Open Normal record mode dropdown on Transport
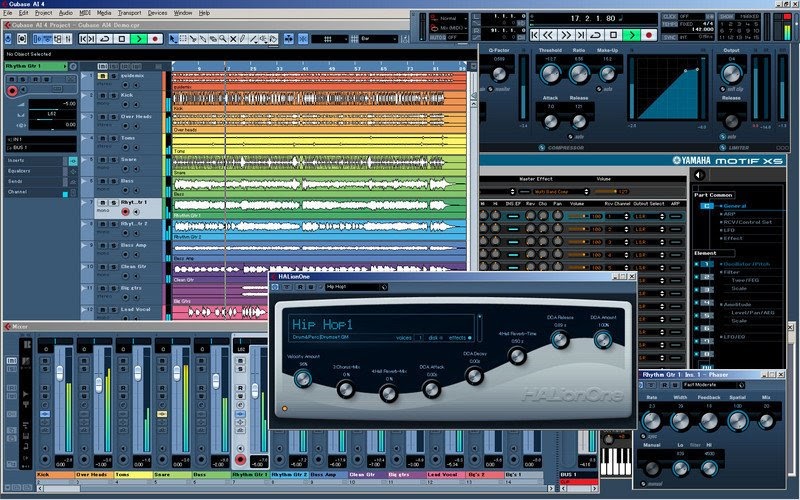 448,18
